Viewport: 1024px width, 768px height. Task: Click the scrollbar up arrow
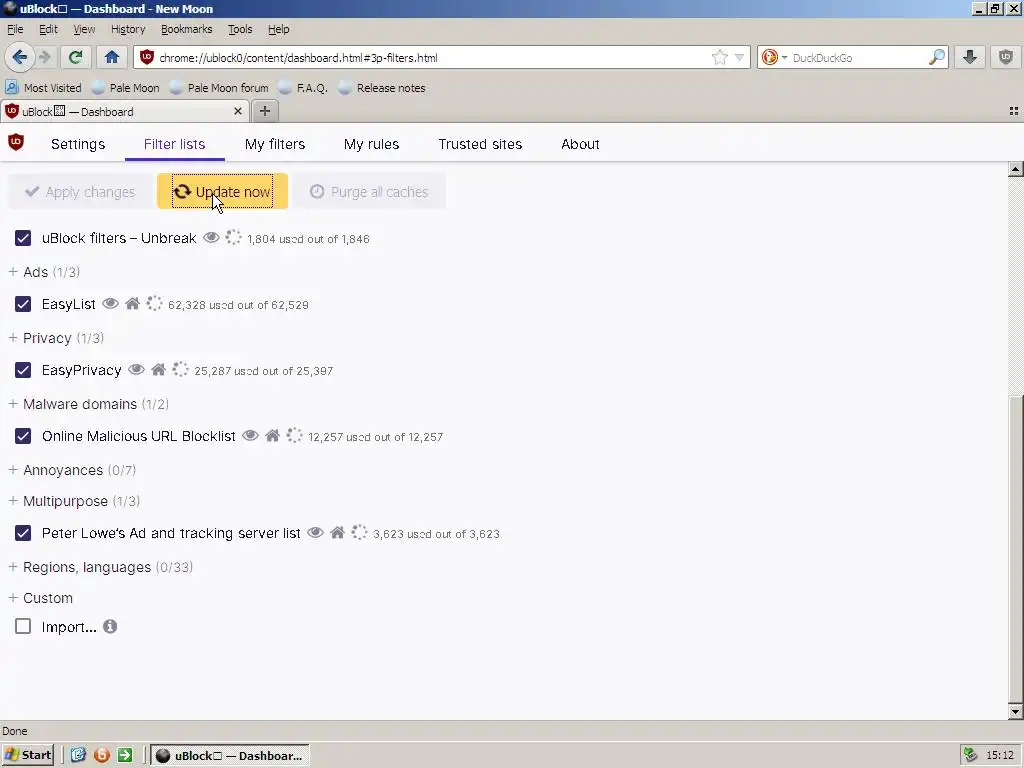coord(1015,170)
